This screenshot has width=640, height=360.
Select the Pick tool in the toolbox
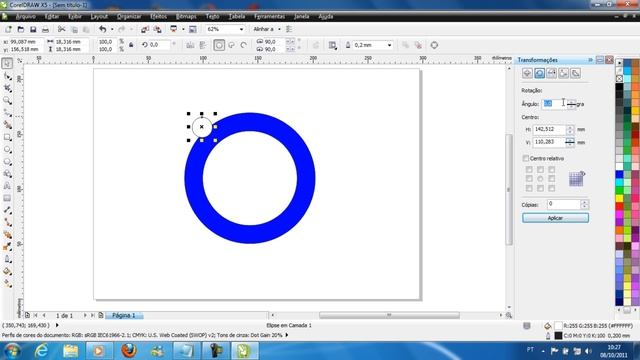tap(7, 63)
